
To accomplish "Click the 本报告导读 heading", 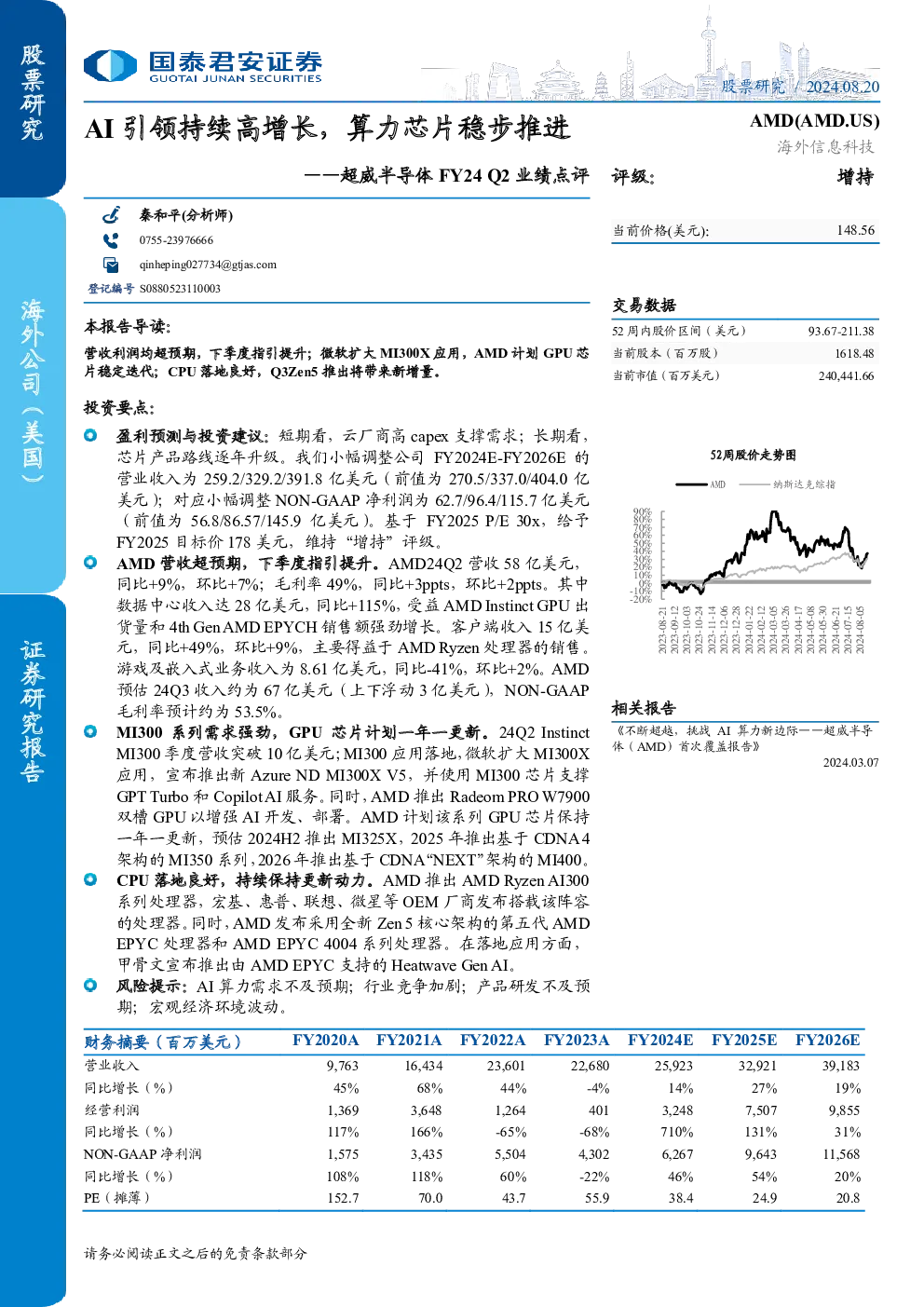I will pos(127,327).
